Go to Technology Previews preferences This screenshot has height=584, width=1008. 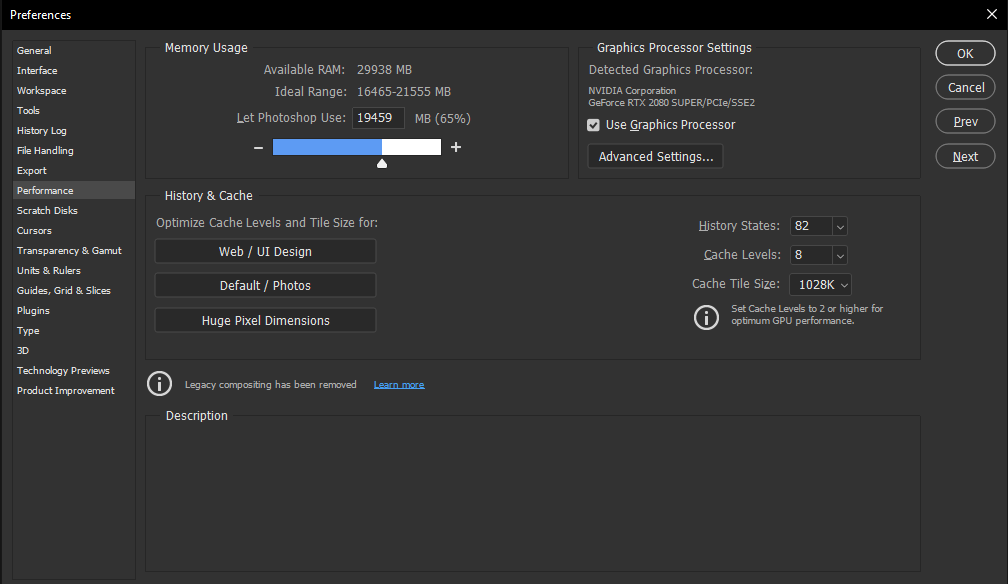[x=63, y=371]
